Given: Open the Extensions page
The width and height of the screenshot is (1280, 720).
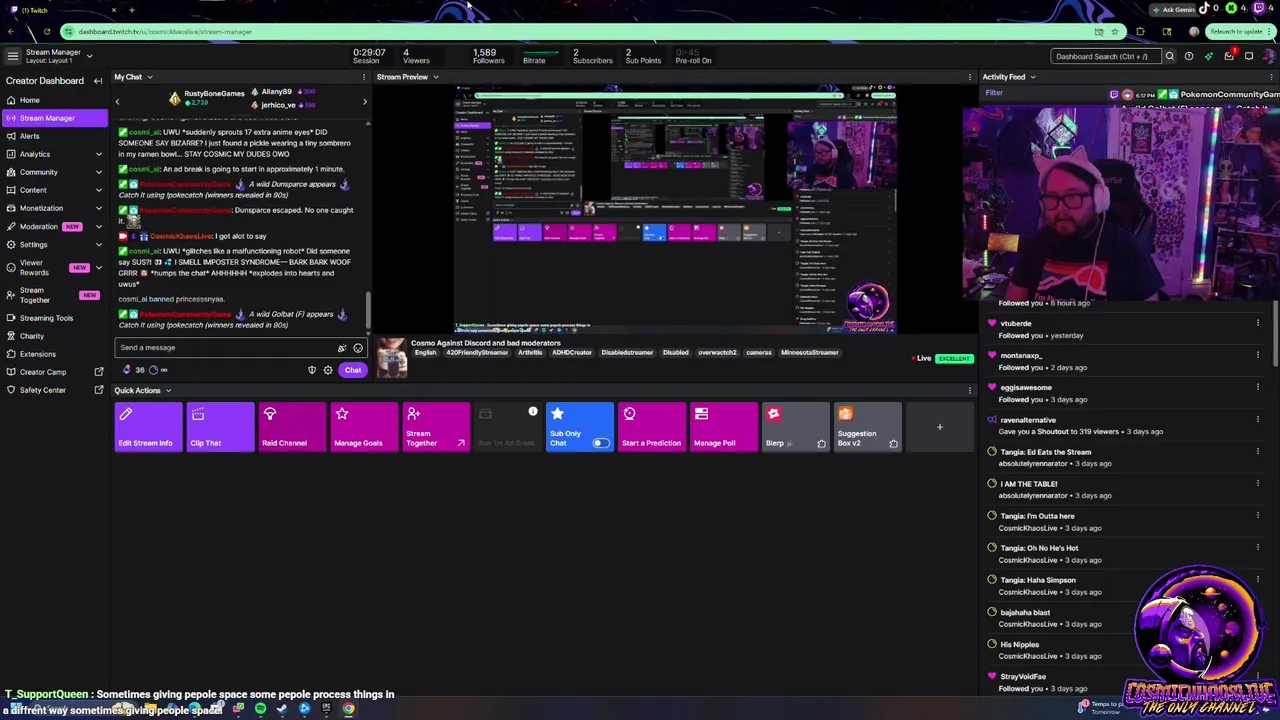Looking at the screenshot, I should 54,354.
